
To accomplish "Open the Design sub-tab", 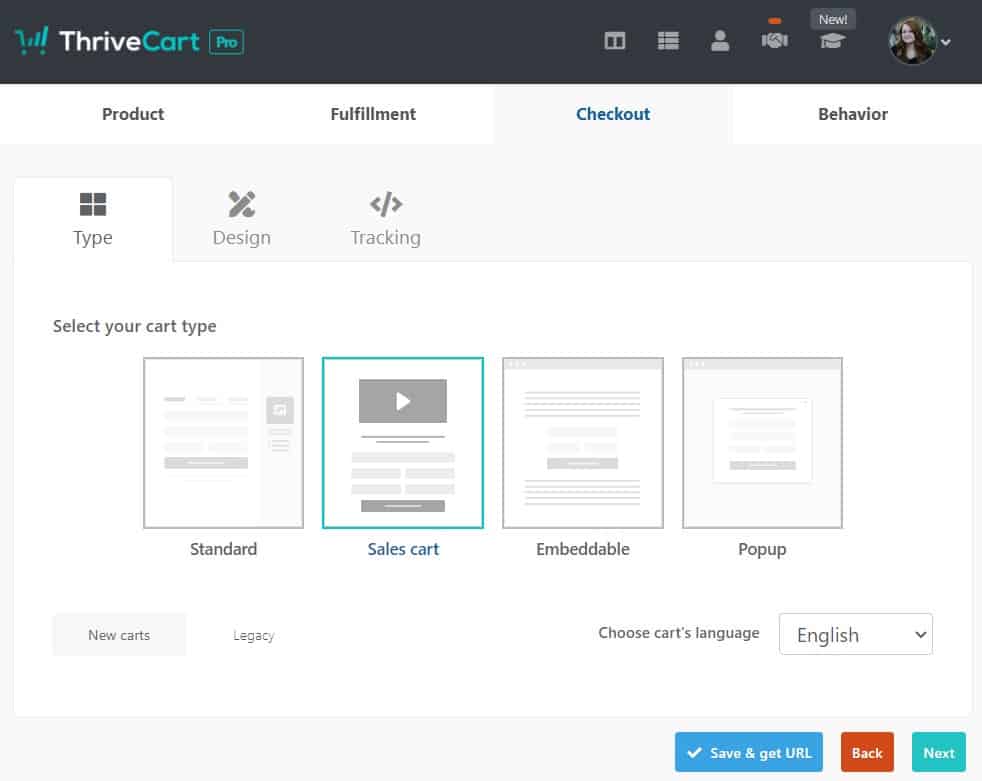I will [x=242, y=219].
